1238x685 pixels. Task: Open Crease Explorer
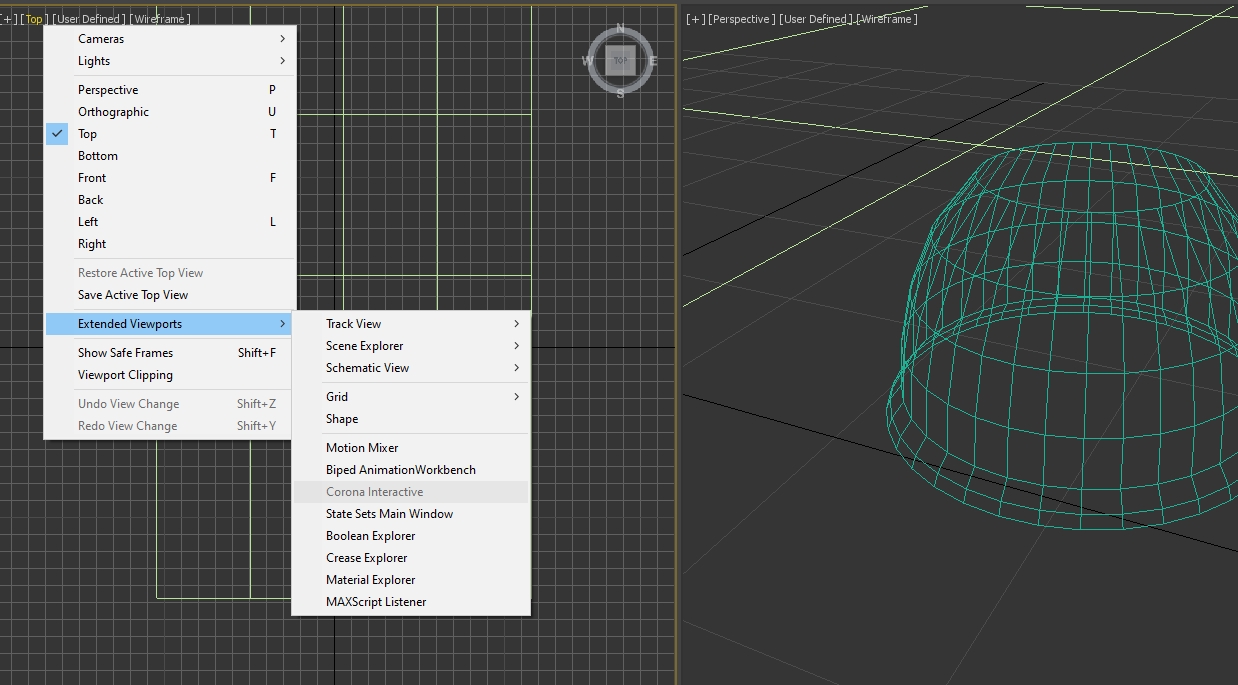point(411,558)
